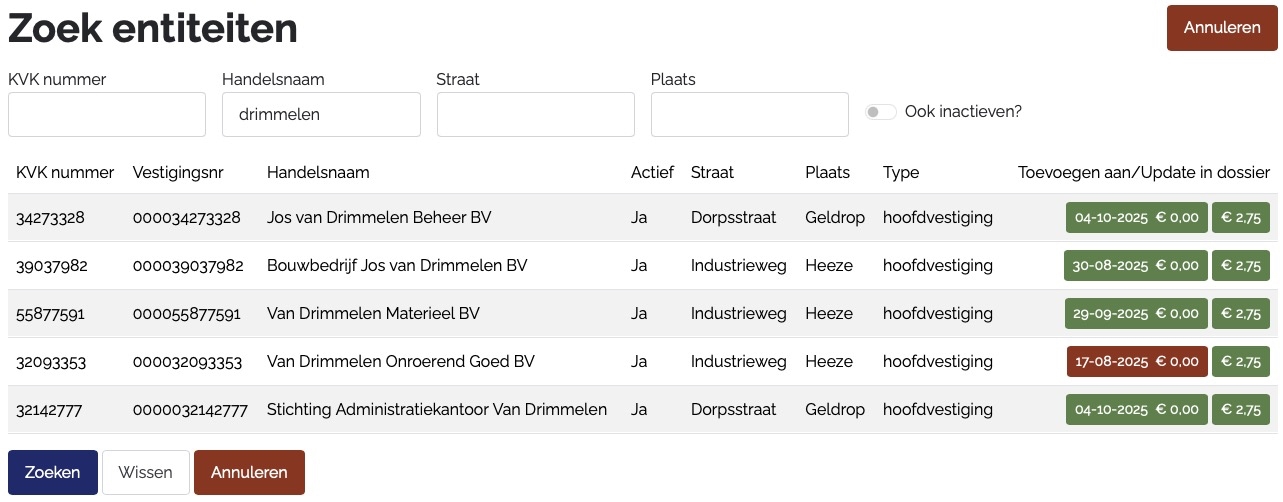Toggle the 'Ook inactieven?' switch
This screenshot has height=502, width=1283.
click(881, 112)
